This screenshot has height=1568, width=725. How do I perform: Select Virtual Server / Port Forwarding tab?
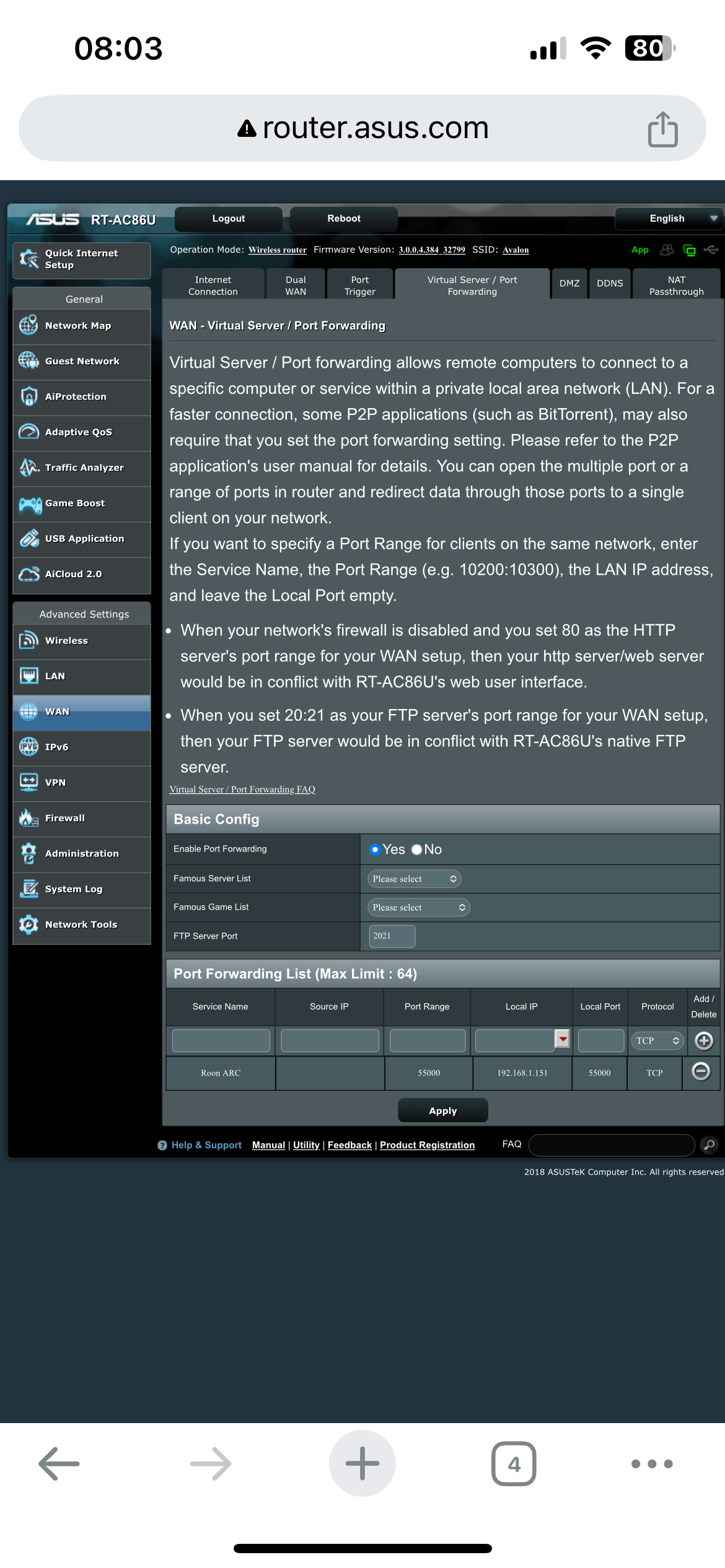click(472, 285)
